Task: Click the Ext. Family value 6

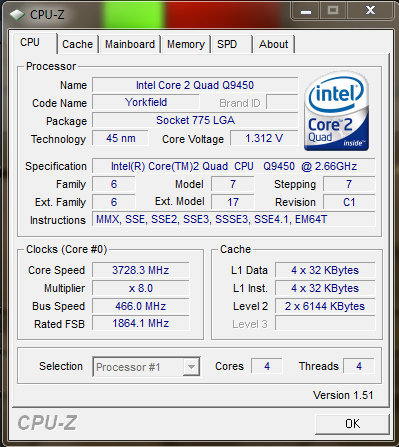Action: pyautogui.click(x=114, y=202)
